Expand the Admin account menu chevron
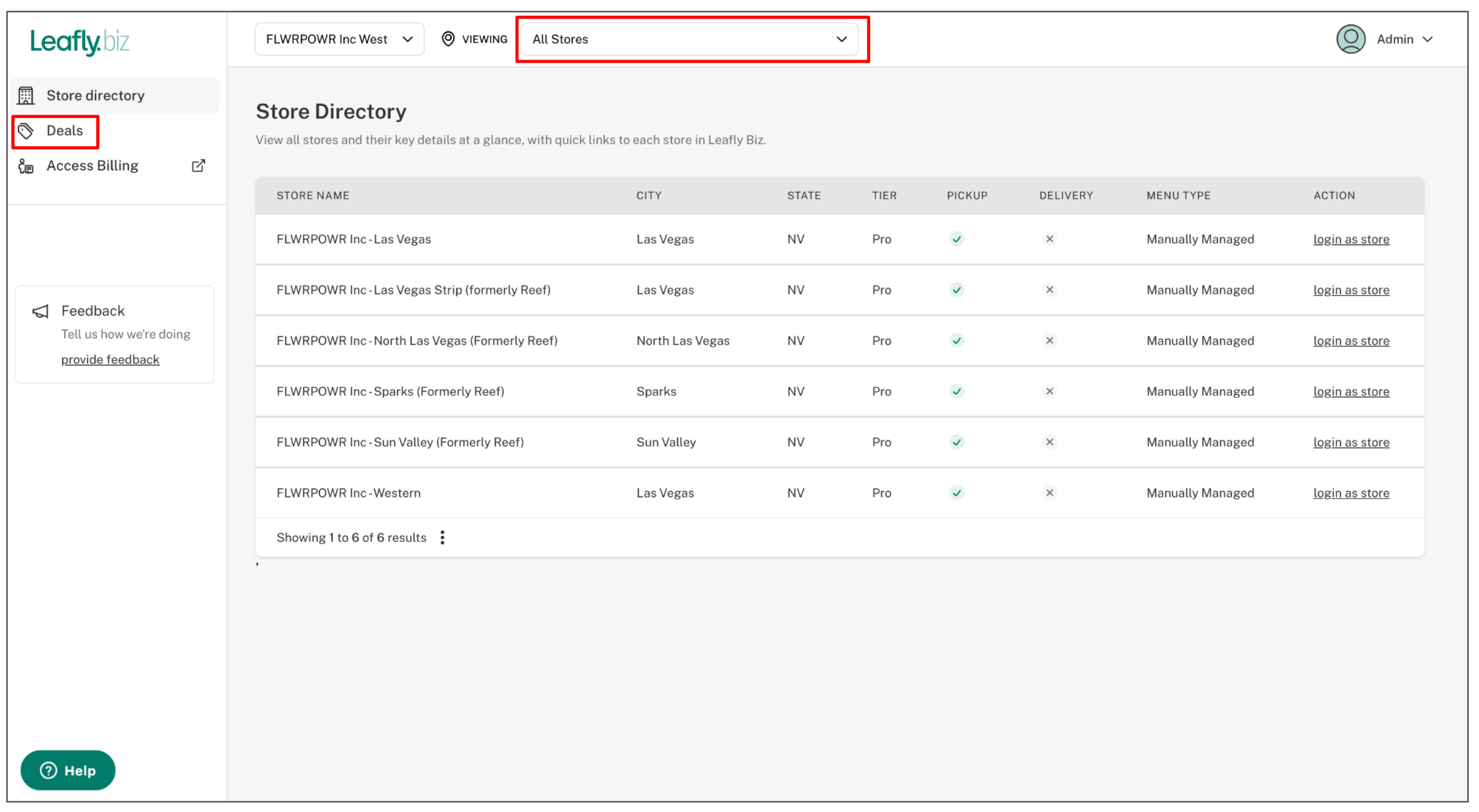Screen dimensions: 1479x812 [1427, 39]
